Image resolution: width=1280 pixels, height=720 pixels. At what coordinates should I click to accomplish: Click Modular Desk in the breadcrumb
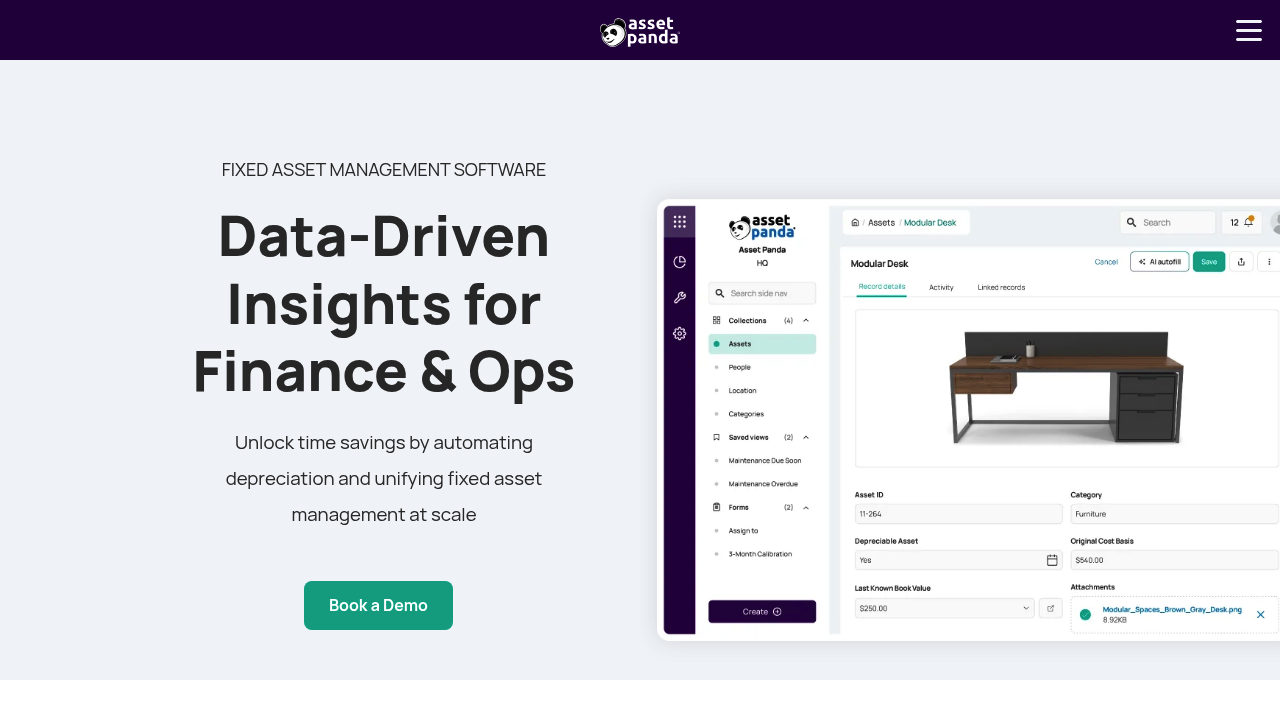930,222
